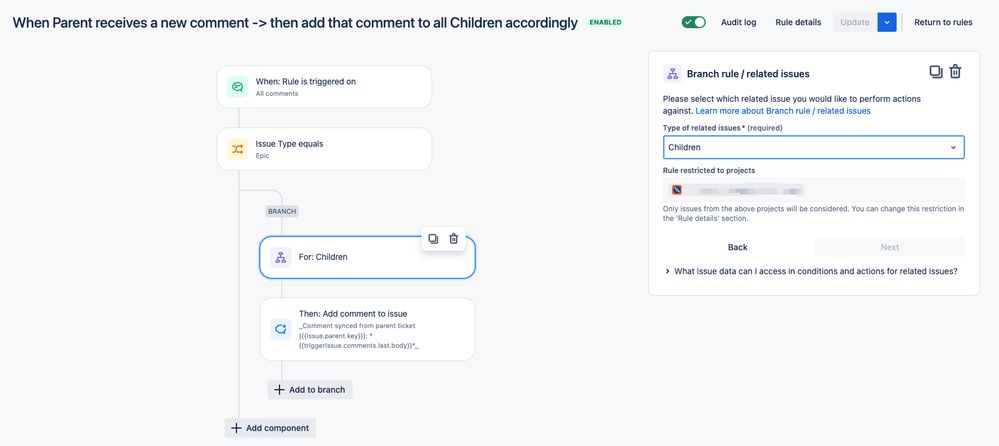Expand What issue data can I access section
The height and width of the screenshot is (446, 999).
(x=811, y=271)
